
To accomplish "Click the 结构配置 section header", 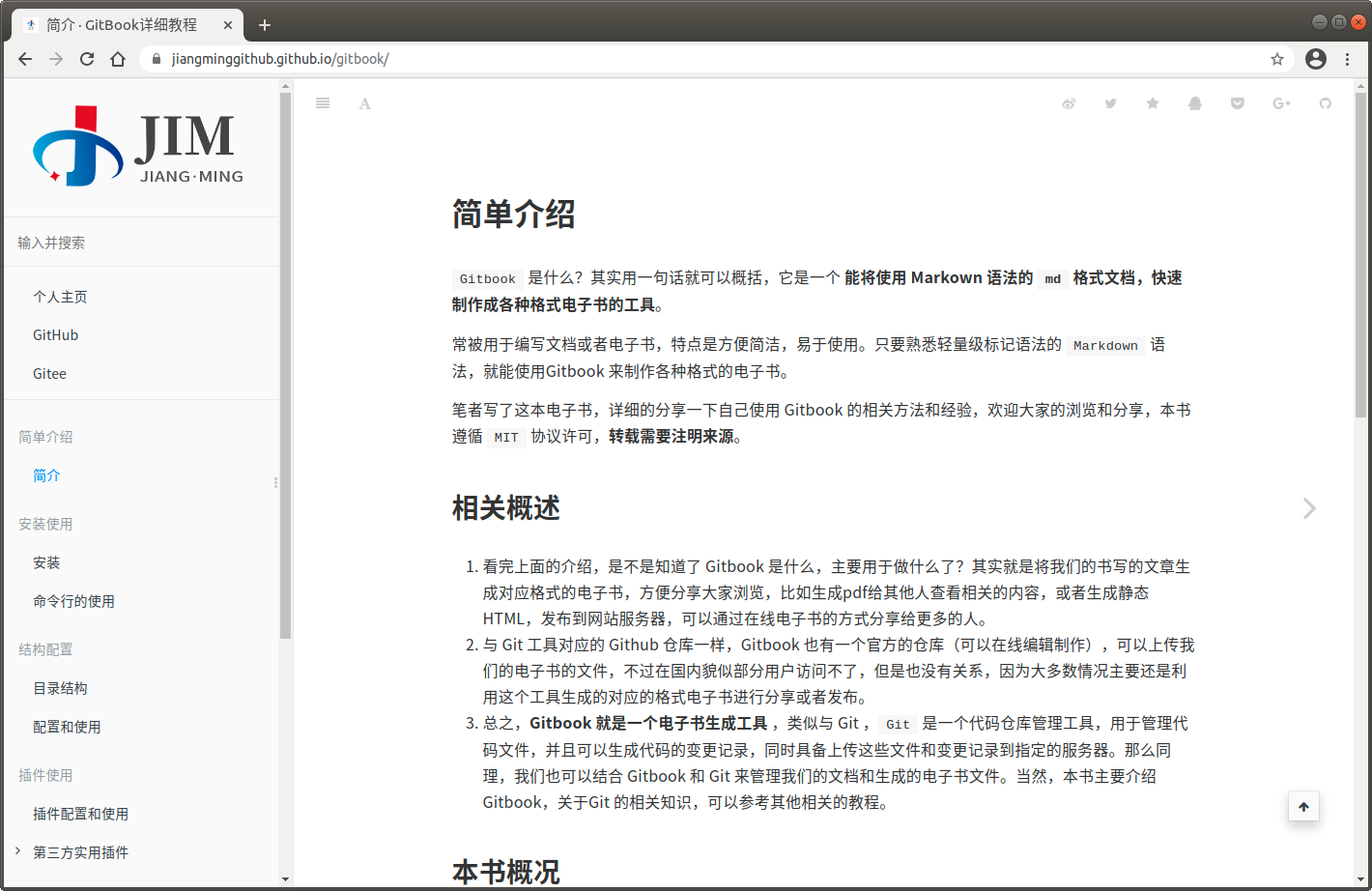I will click(x=45, y=649).
